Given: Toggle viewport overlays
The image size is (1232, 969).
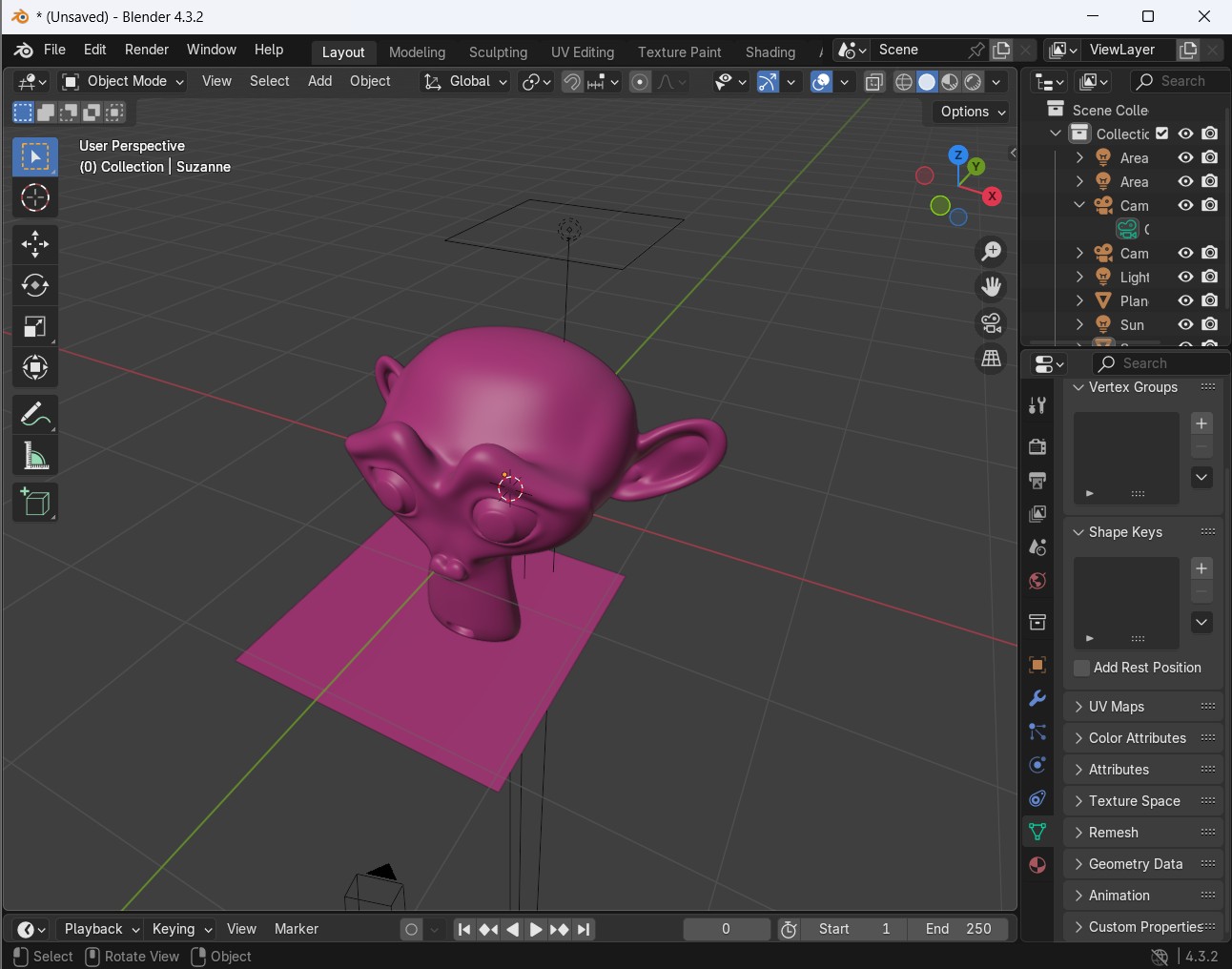Looking at the screenshot, I should point(822,82).
